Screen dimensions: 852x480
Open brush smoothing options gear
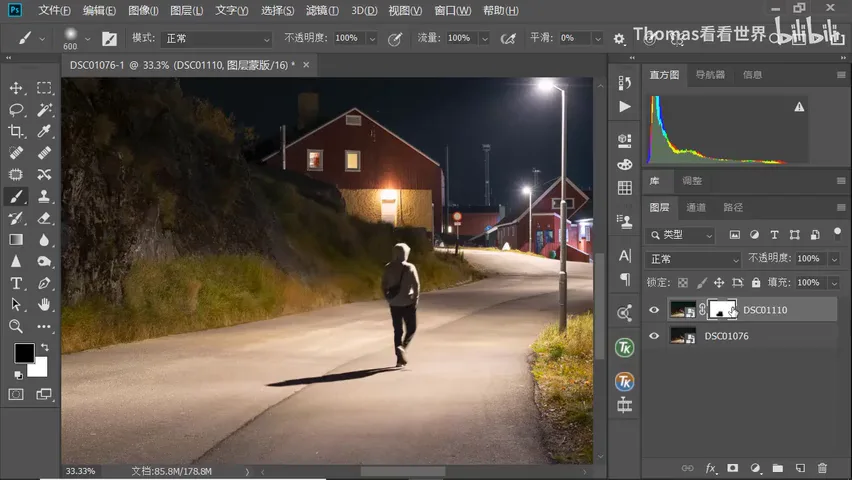click(619, 39)
